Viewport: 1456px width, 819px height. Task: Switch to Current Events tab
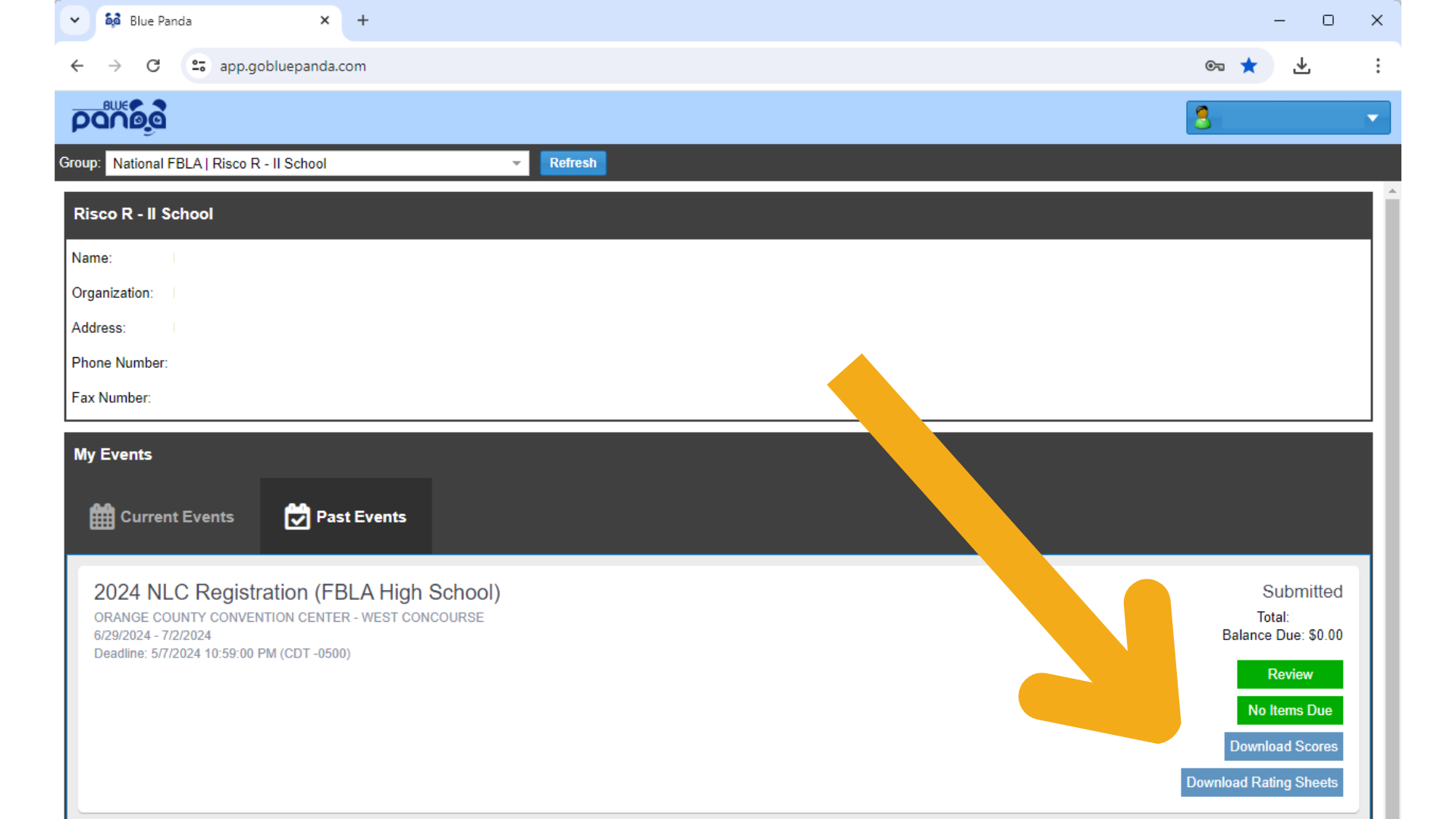coord(162,516)
